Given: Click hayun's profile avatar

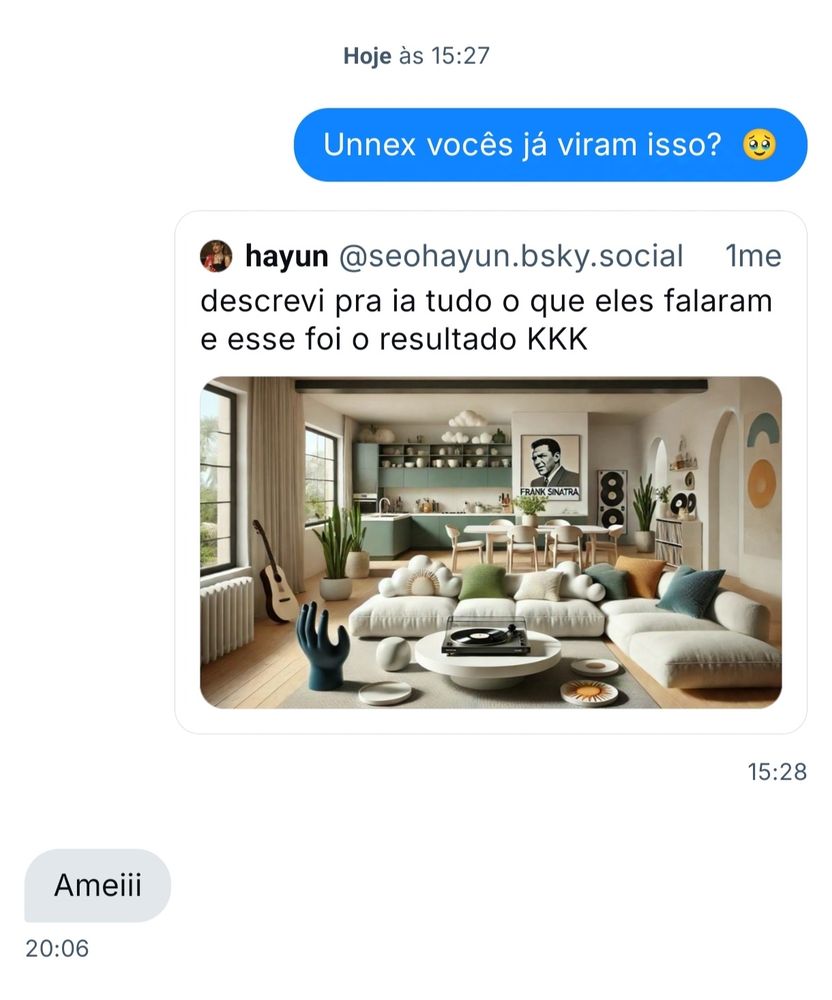Looking at the screenshot, I should point(216,256).
